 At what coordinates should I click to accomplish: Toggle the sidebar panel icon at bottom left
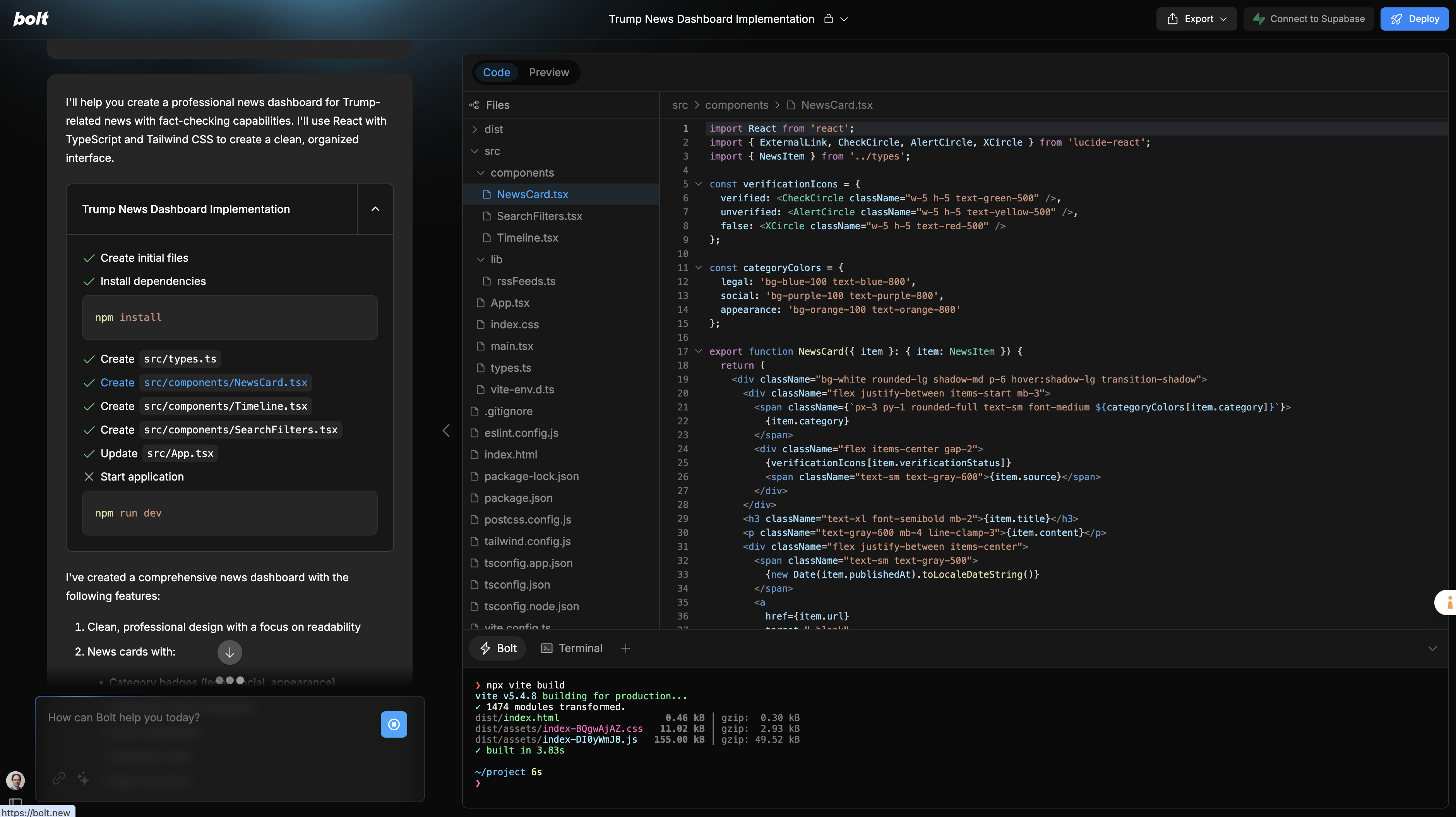(15, 802)
